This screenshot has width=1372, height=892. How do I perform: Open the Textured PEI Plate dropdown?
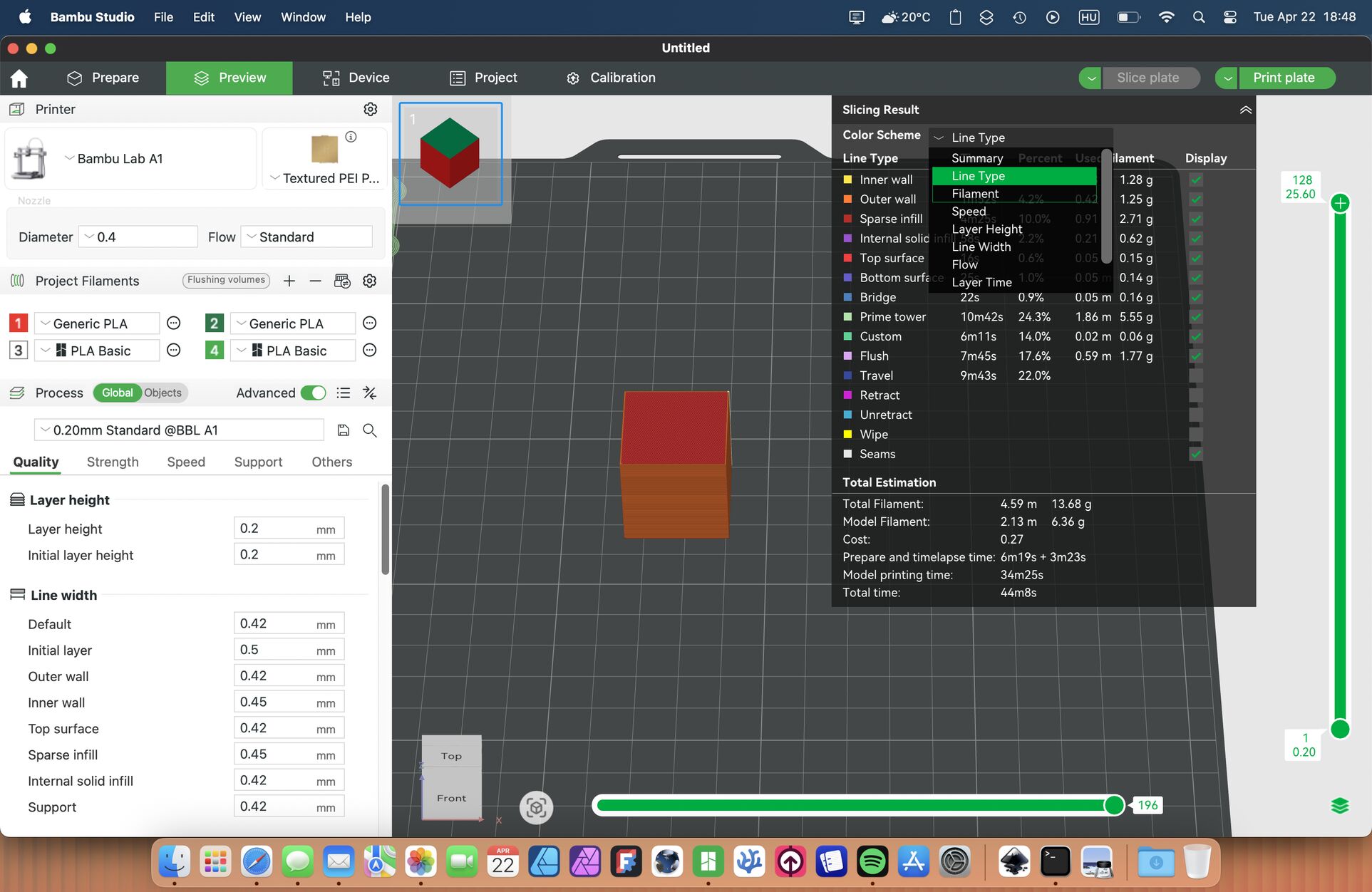pos(324,178)
